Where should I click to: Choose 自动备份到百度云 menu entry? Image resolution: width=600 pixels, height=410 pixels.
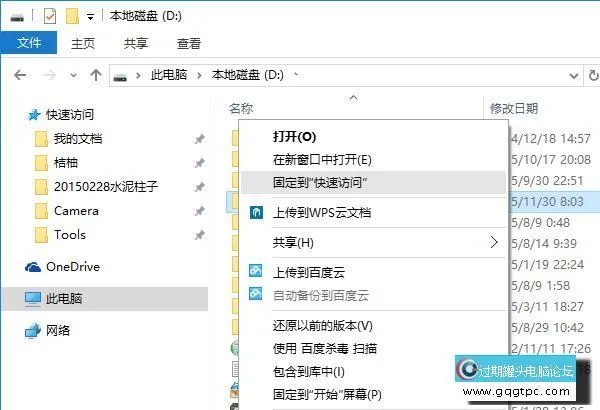tap(373, 295)
